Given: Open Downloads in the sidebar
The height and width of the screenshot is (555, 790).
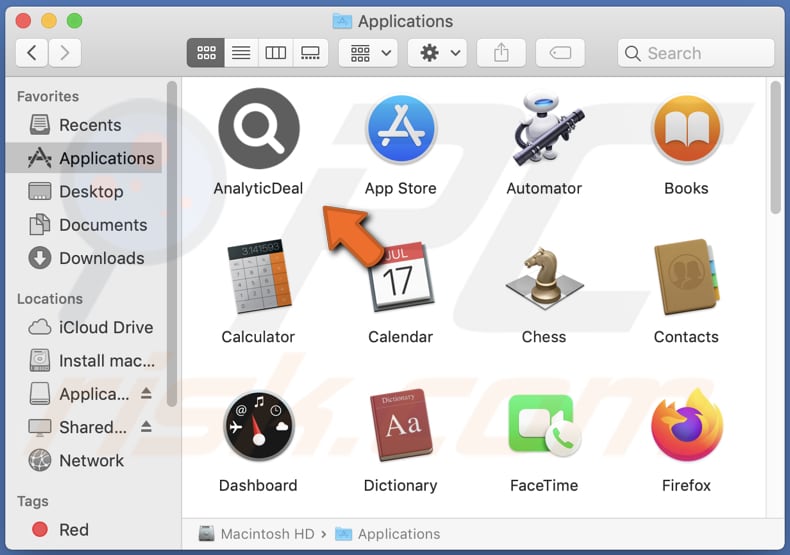Looking at the screenshot, I should click(84, 258).
